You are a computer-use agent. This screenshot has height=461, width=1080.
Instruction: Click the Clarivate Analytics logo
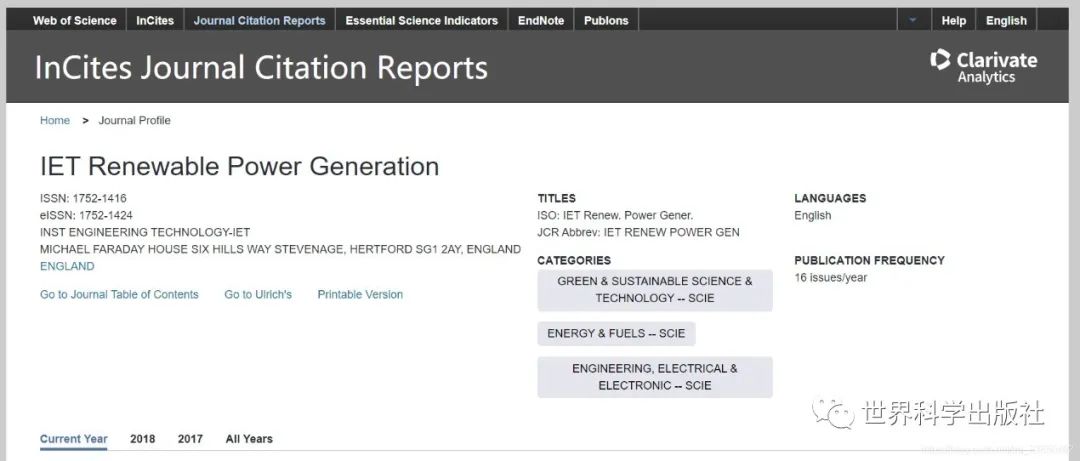983,67
